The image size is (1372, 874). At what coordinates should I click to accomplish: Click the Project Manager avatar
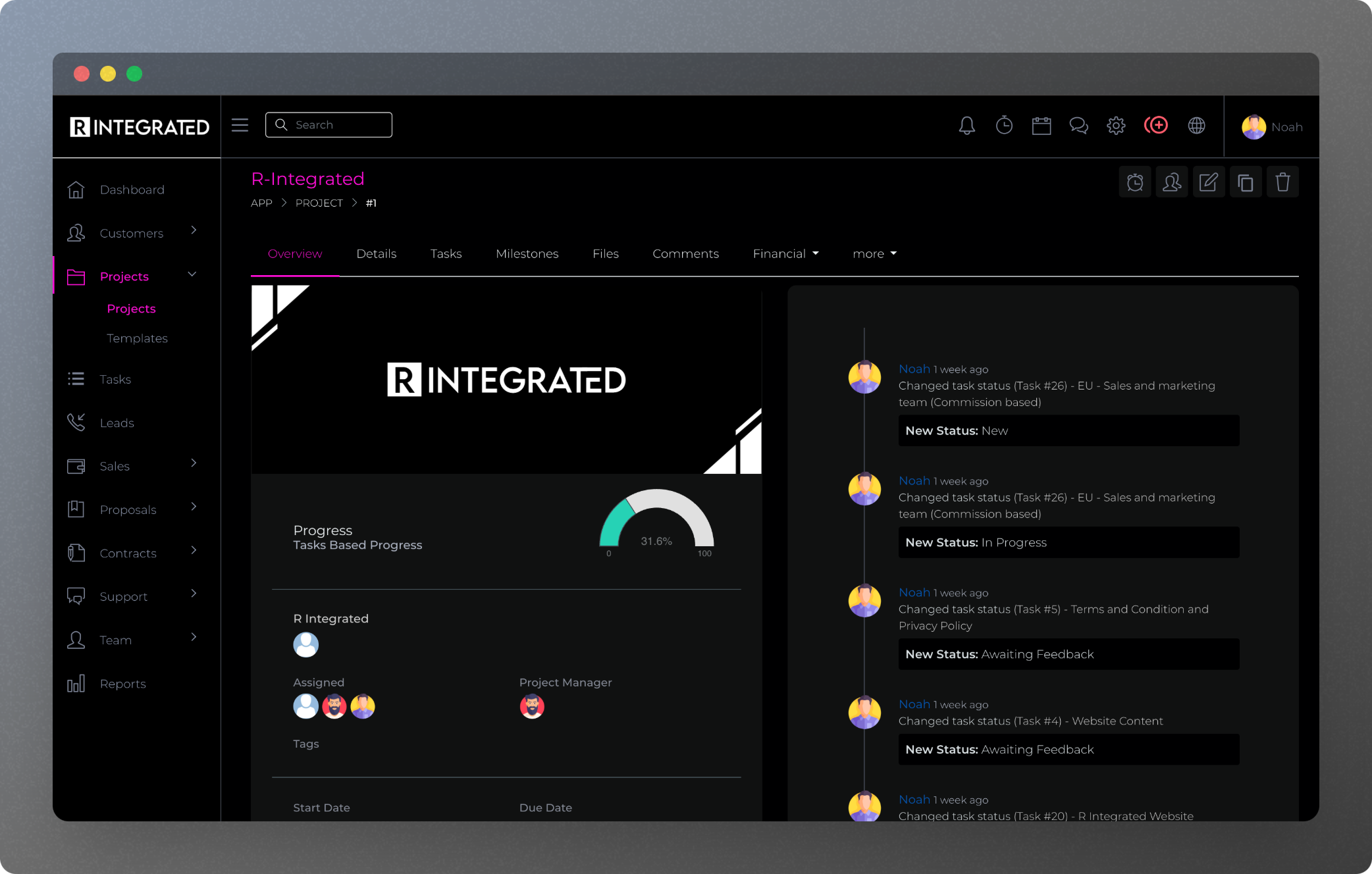532,706
